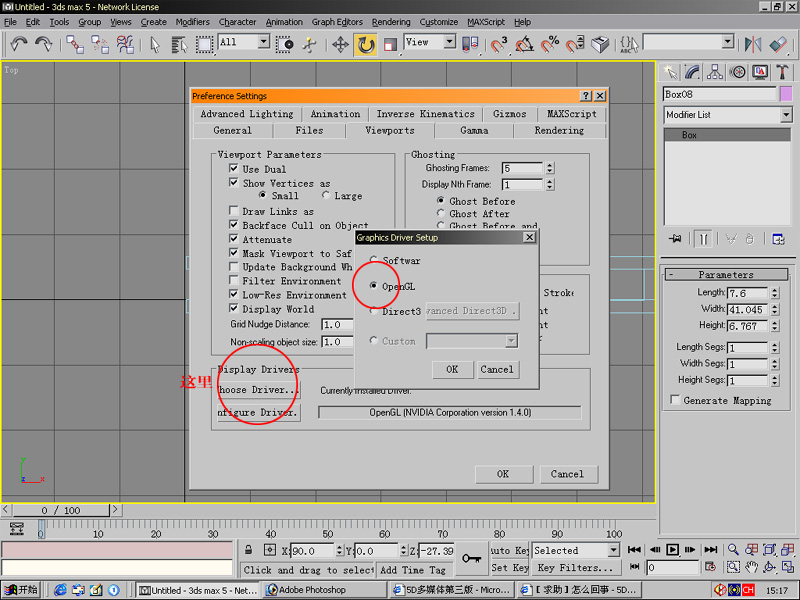Enable the Draw Links as checkbox

point(234,211)
